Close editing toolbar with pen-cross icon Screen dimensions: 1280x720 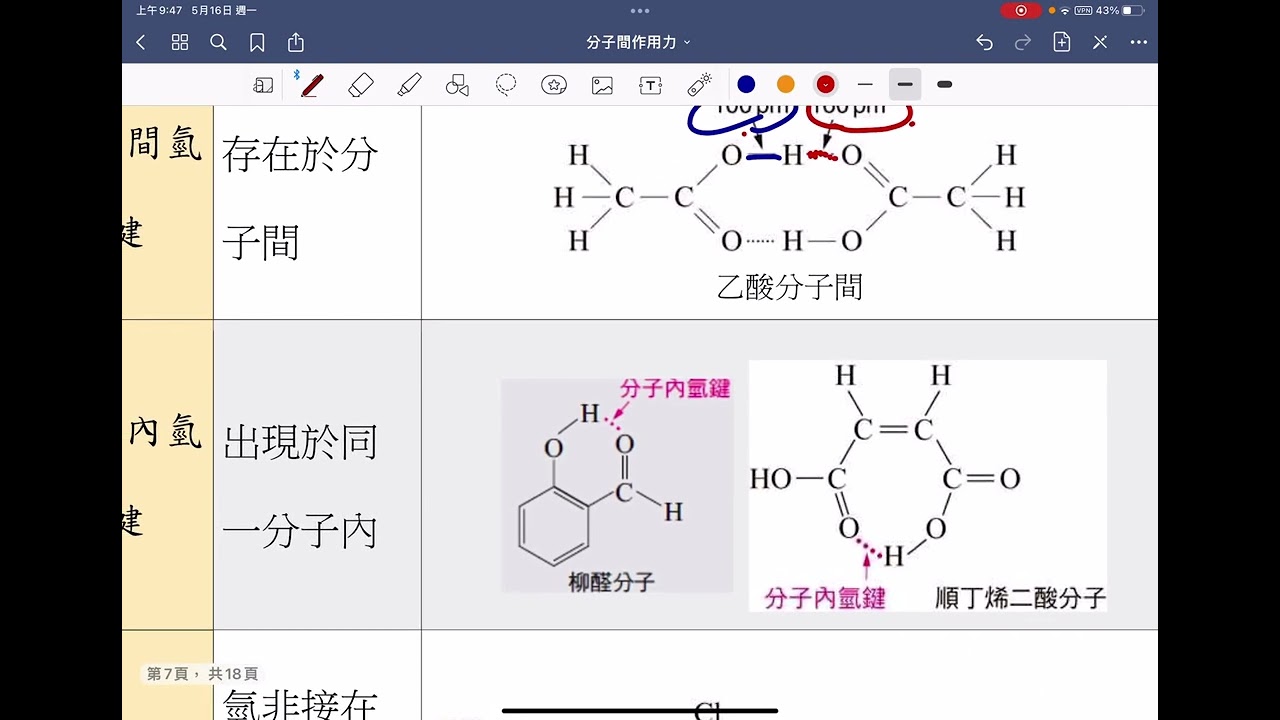(1100, 42)
